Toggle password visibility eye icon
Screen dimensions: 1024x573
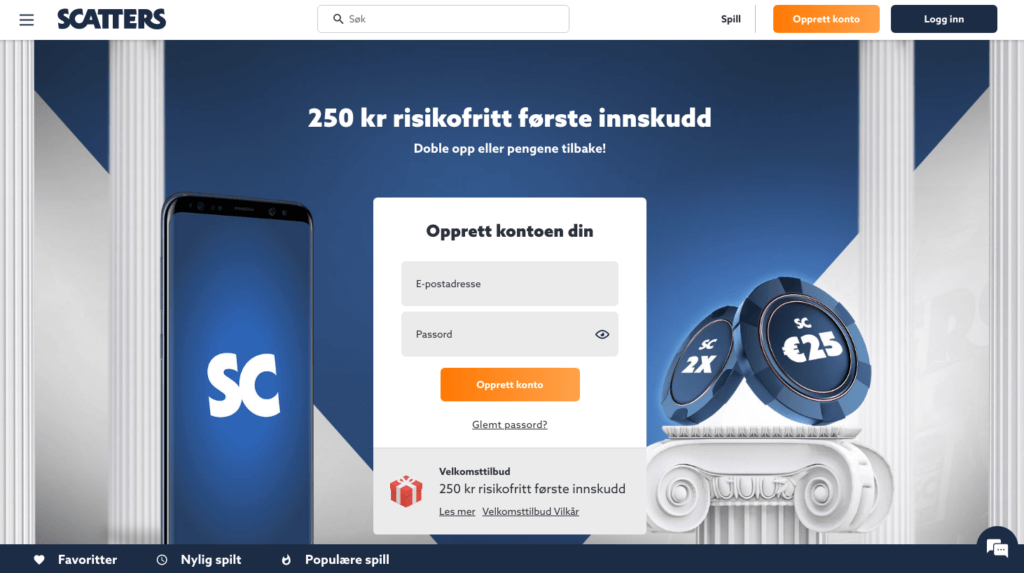[602, 335]
